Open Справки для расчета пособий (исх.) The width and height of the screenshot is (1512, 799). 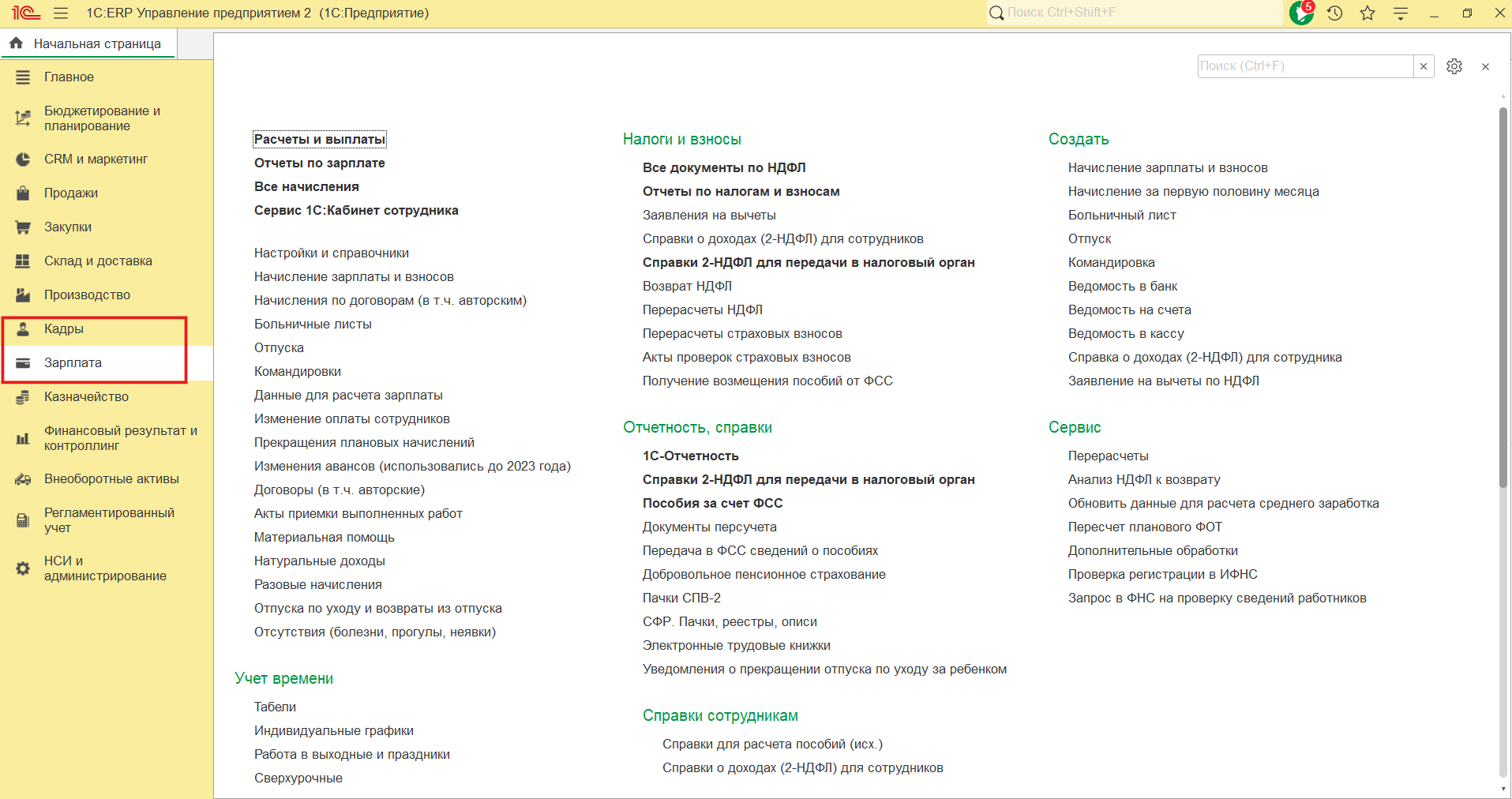pyautogui.click(x=772, y=745)
